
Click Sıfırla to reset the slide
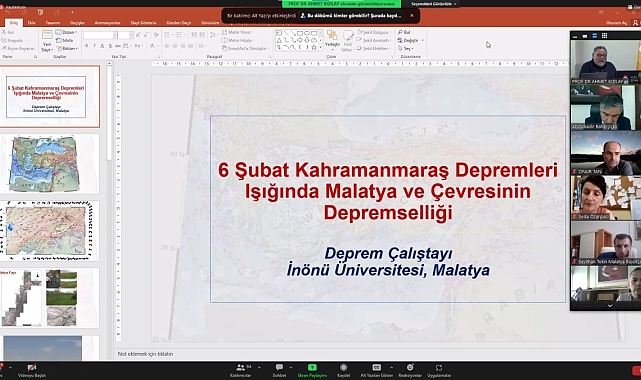coord(65,40)
